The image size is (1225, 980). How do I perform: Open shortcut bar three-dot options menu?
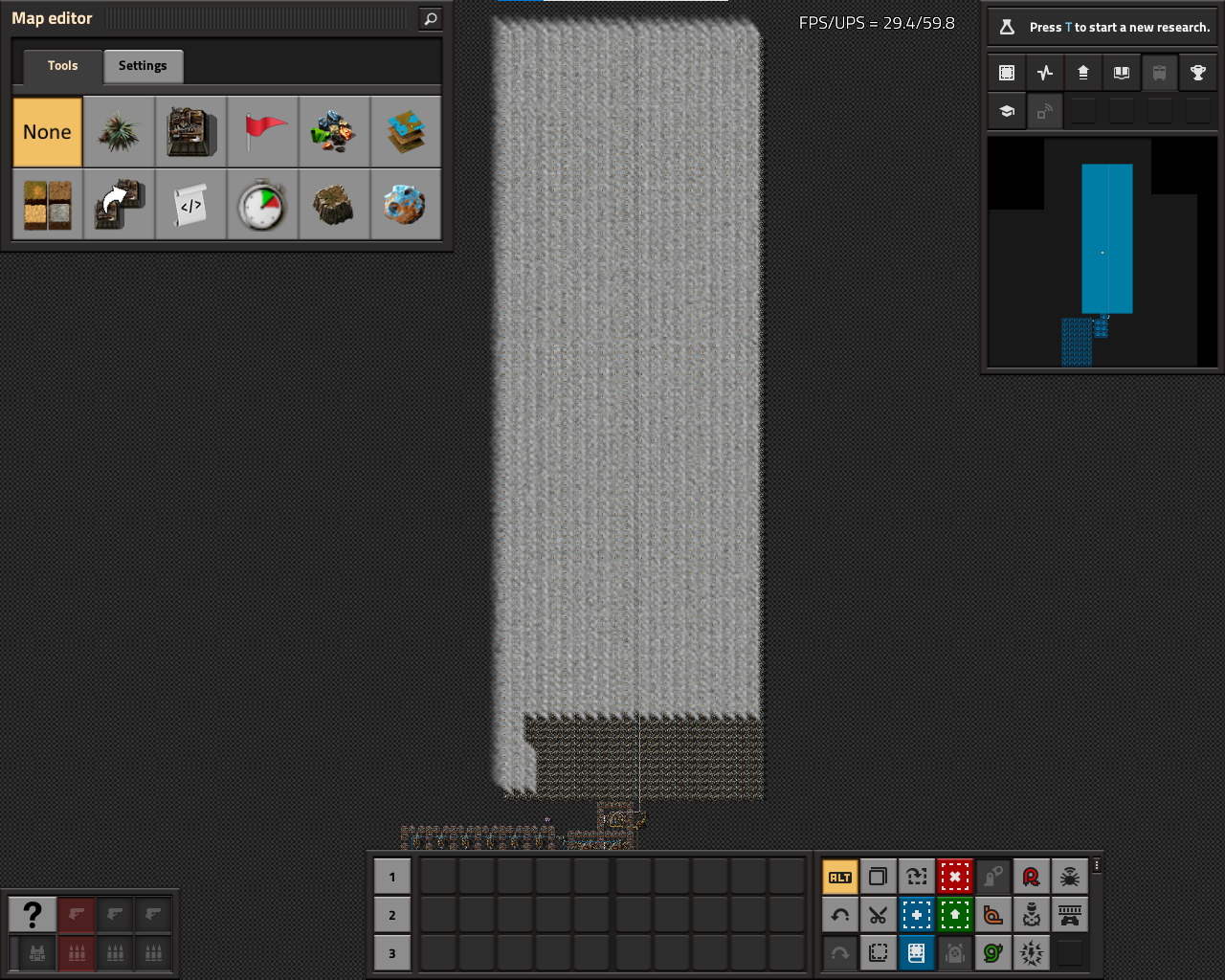click(1097, 865)
